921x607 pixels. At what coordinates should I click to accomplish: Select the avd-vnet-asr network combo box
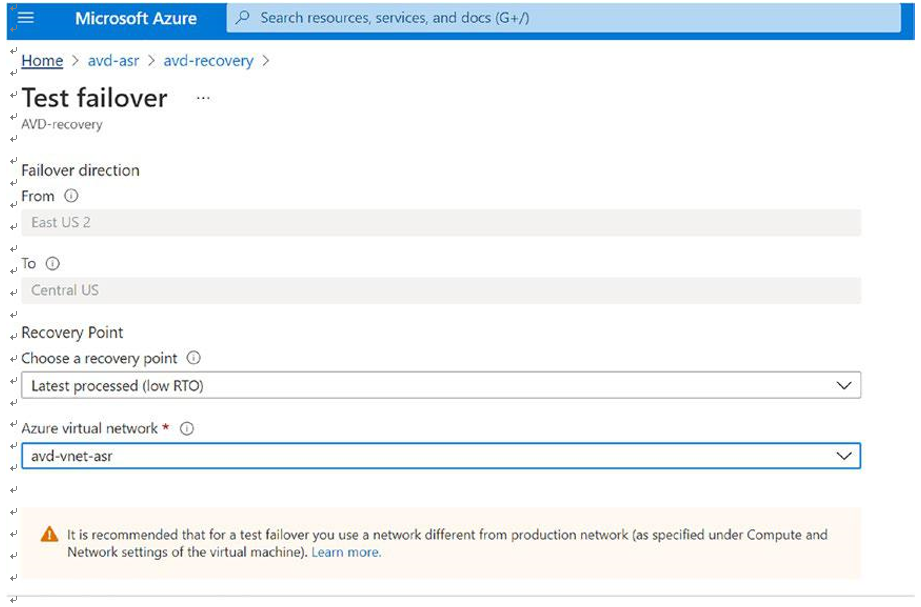tap(441, 456)
